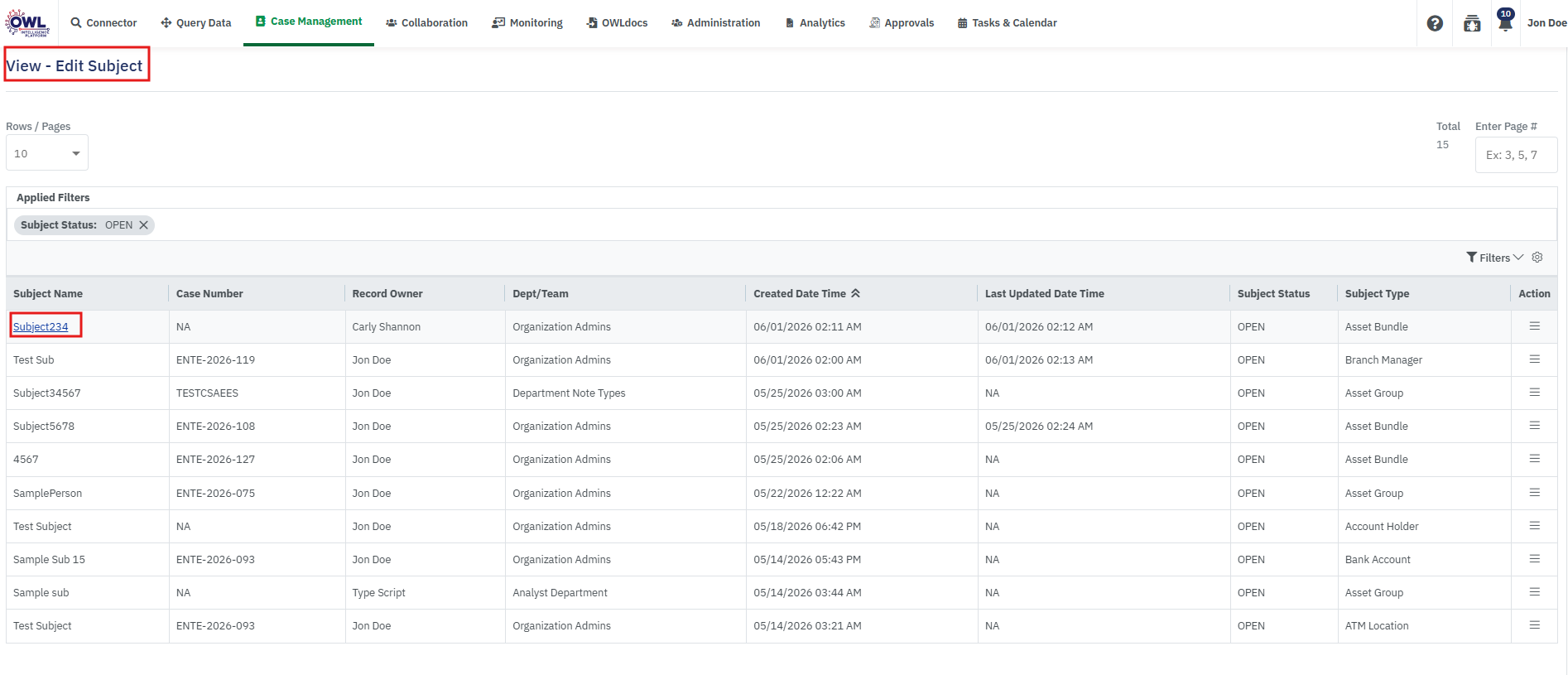
Task: Open the briefcase icon in top bar
Action: 1472,23
